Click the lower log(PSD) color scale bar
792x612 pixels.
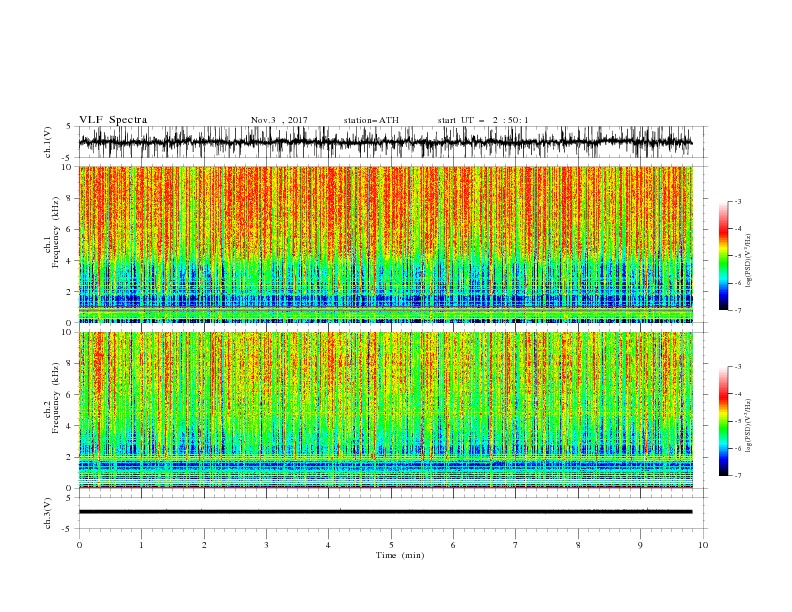click(724, 421)
